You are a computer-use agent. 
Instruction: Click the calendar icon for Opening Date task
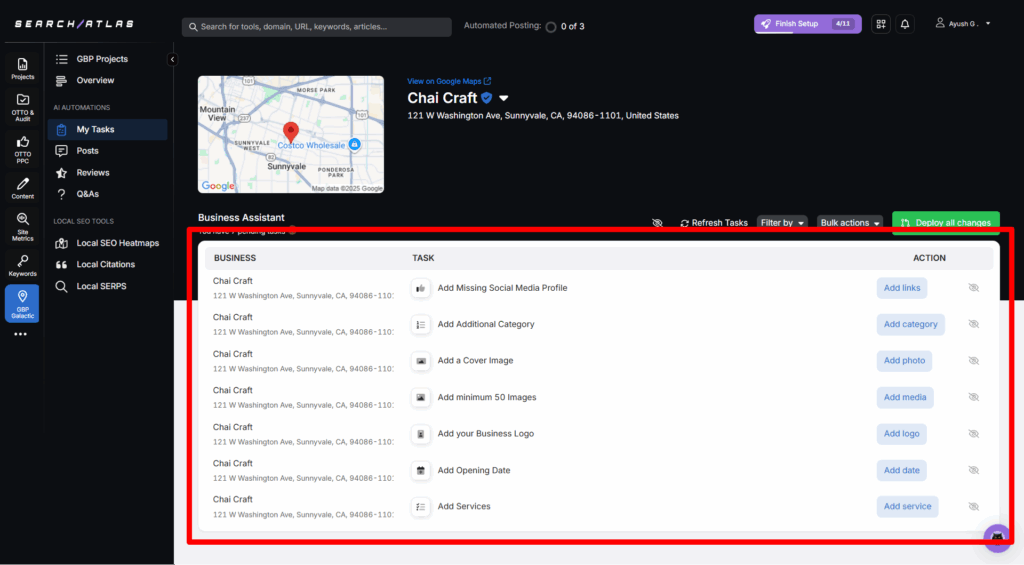421,470
